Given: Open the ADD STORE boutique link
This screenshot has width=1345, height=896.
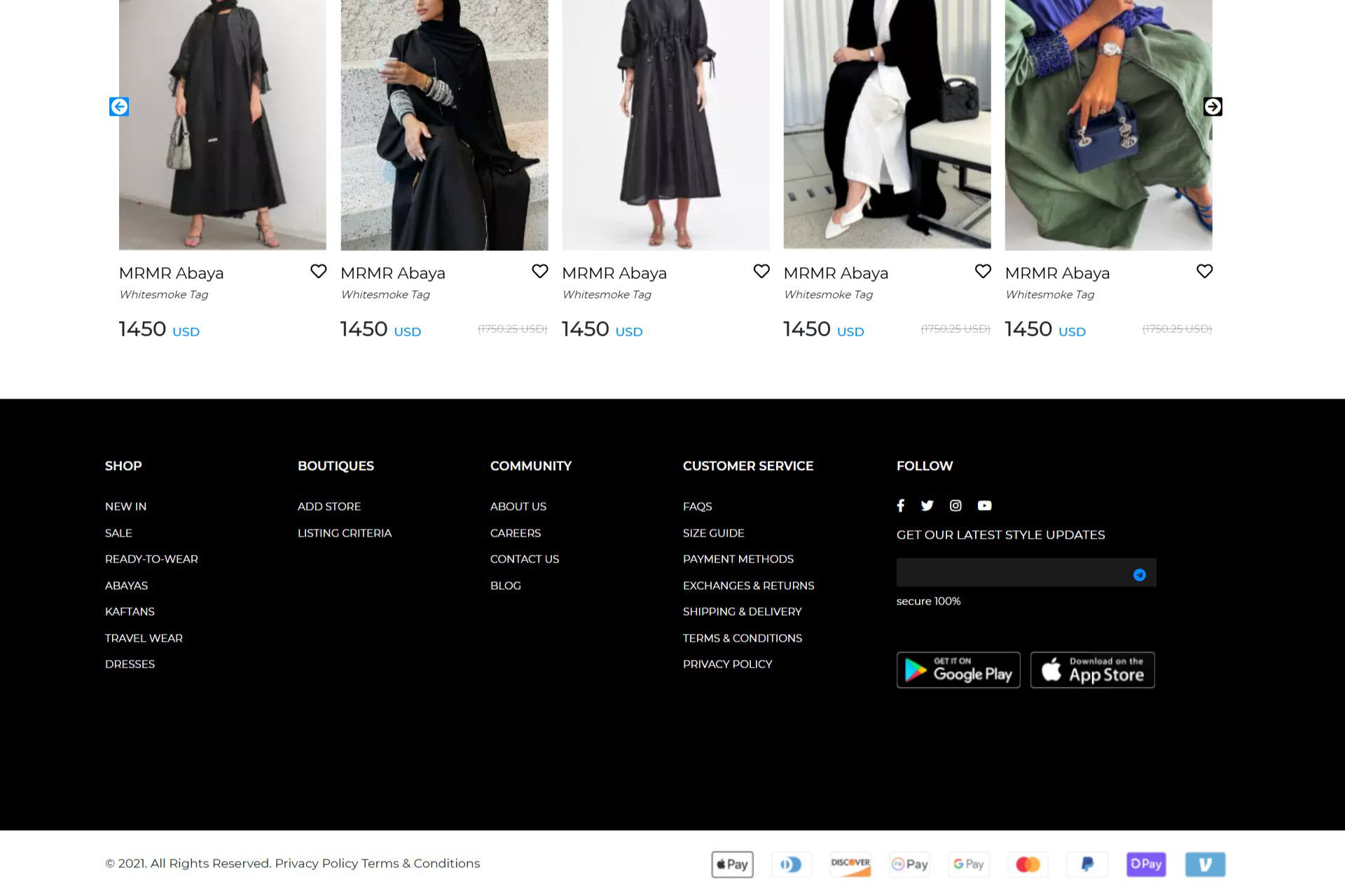Looking at the screenshot, I should (x=329, y=506).
